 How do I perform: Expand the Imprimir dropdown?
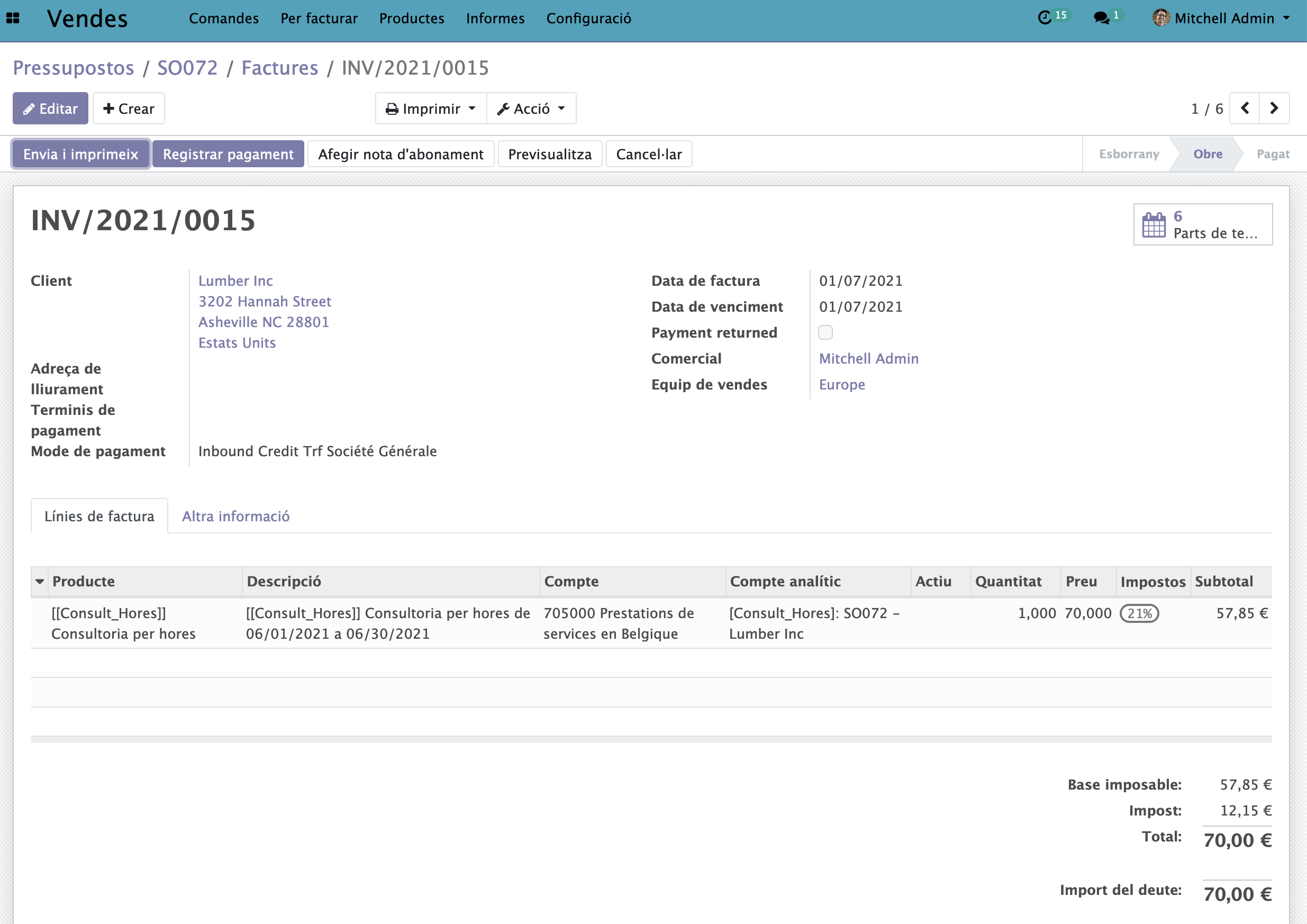pyautogui.click(x=431, y=108)
